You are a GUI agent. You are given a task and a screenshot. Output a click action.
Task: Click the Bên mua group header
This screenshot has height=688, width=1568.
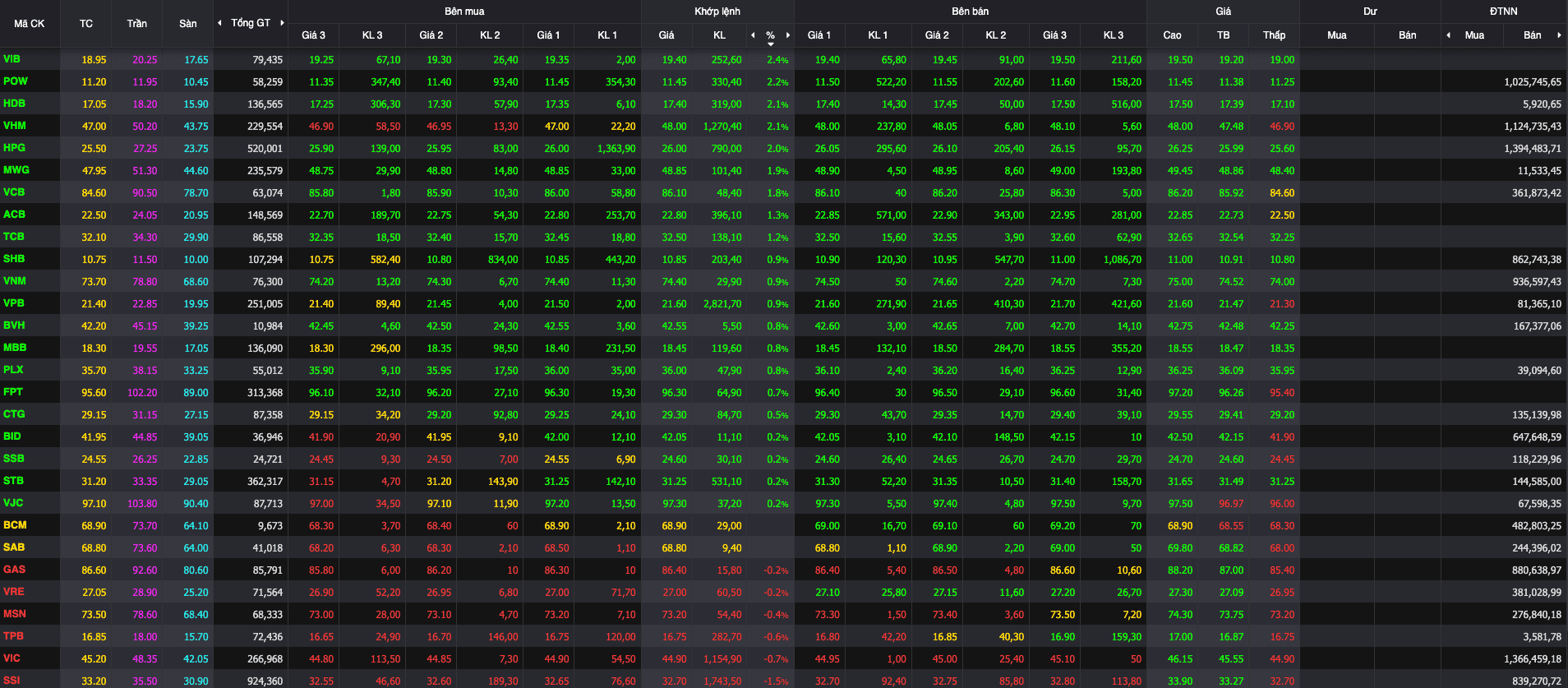click(464, 12)
